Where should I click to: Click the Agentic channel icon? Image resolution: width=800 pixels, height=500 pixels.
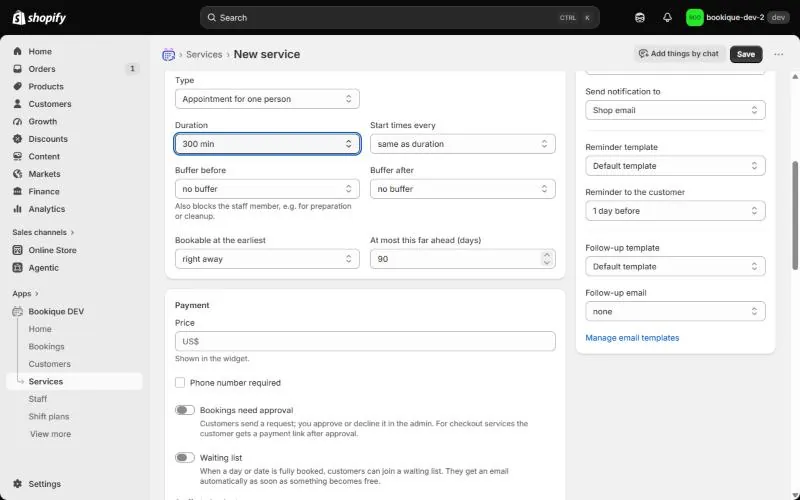pos(18,267)
